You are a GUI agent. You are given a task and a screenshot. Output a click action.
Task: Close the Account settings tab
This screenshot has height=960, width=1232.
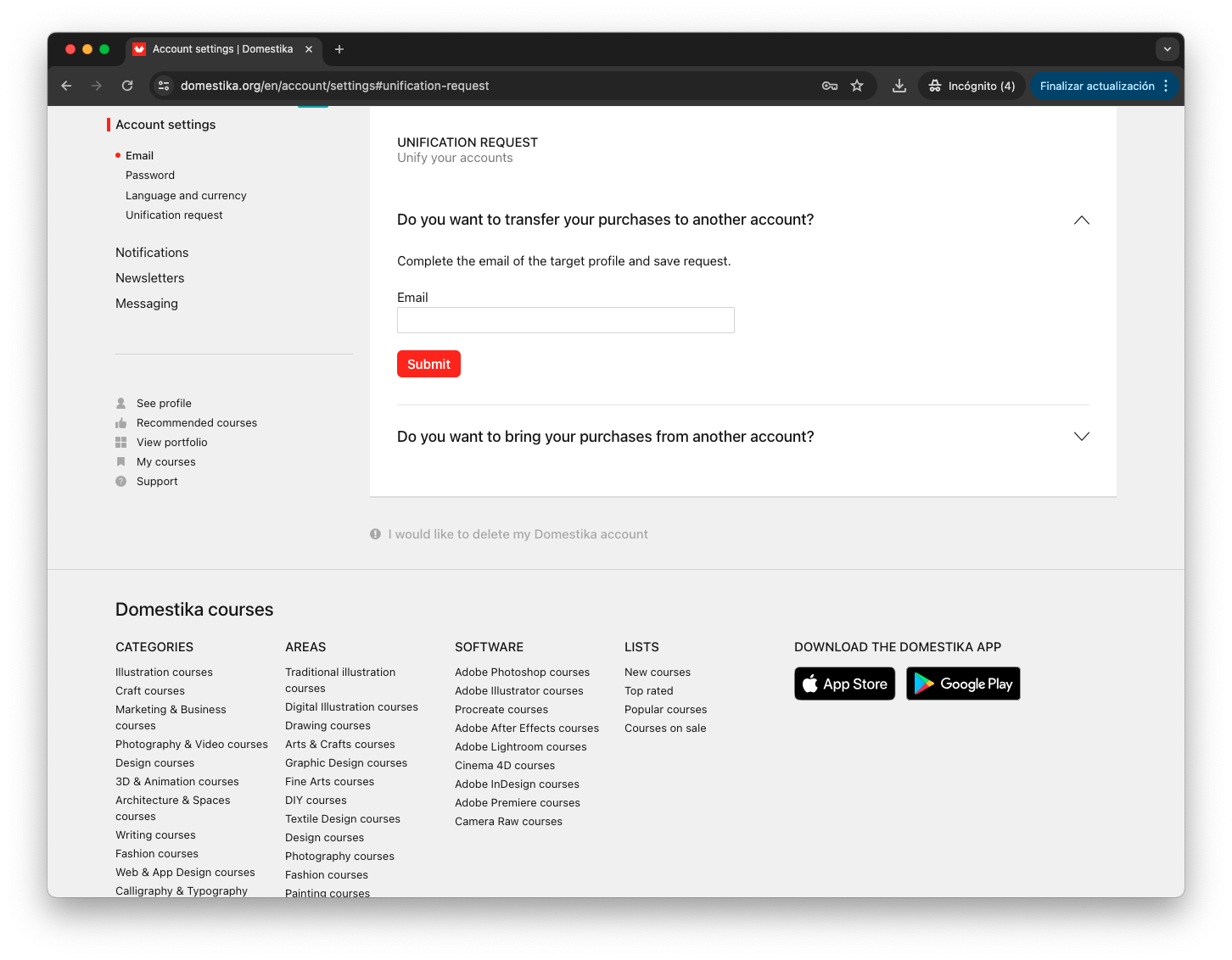pos(309,49)
